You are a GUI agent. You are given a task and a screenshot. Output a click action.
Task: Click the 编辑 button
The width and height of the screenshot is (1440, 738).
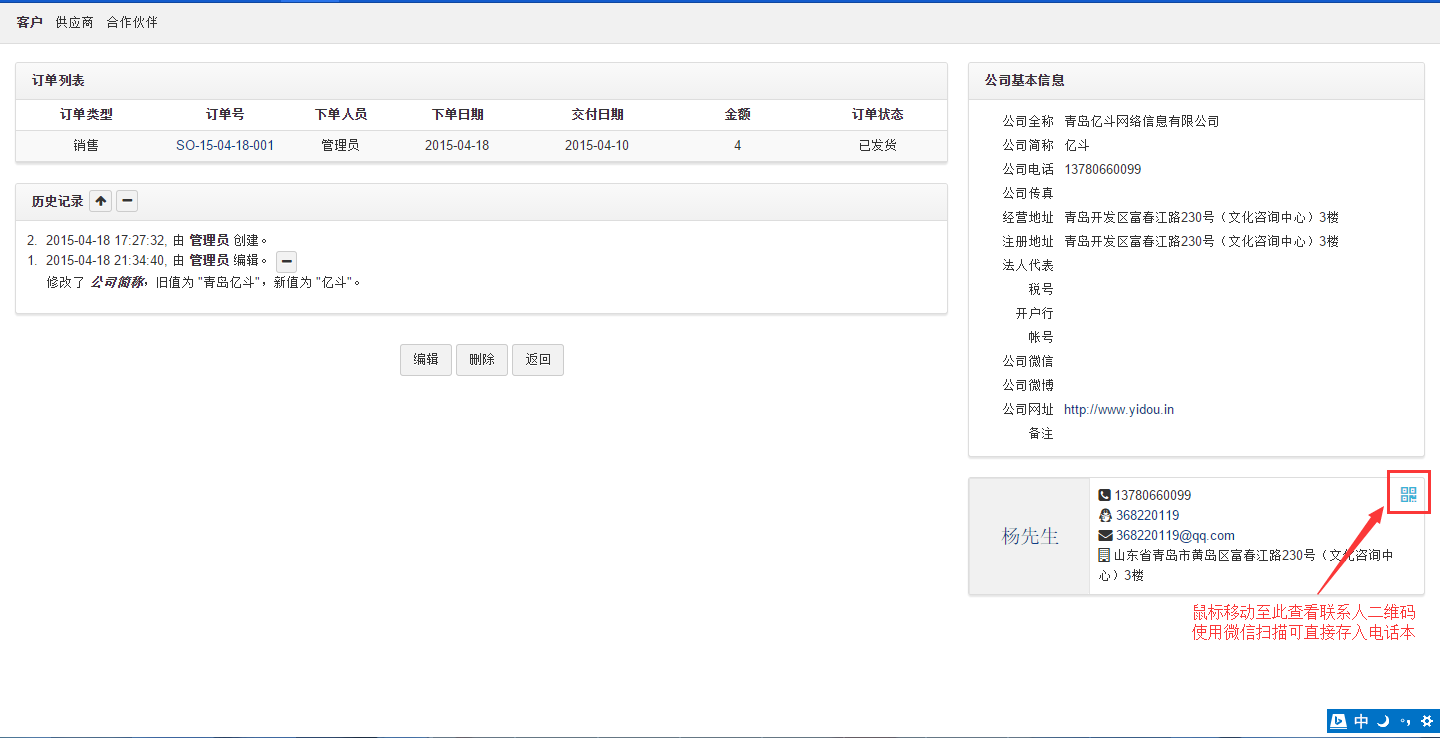[x=426, y=360]
